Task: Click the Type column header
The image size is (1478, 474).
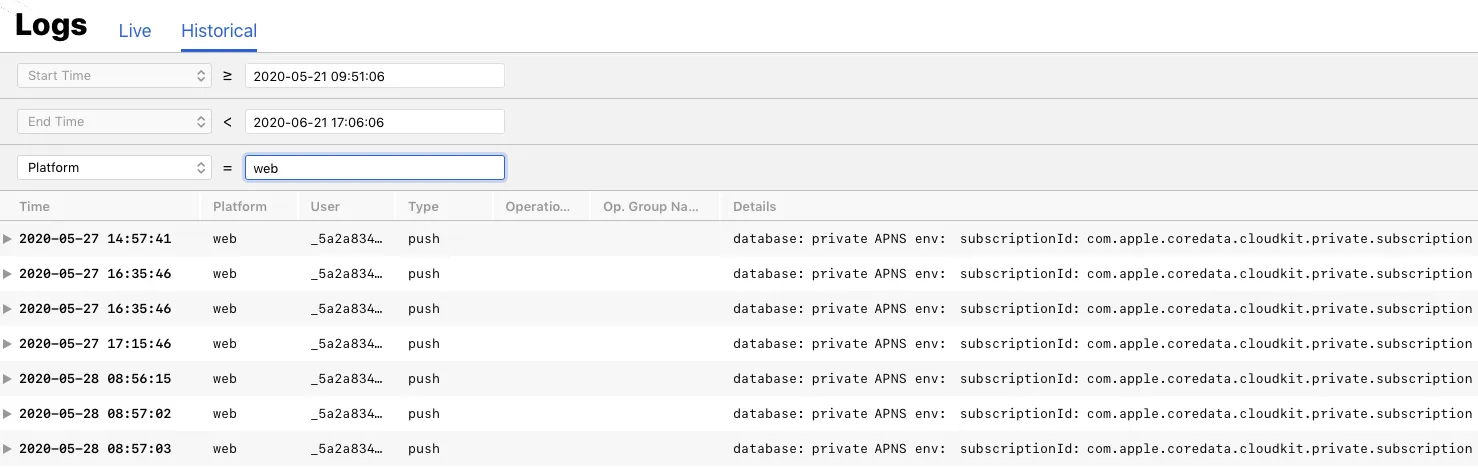Action: click(x=423, y=207)
